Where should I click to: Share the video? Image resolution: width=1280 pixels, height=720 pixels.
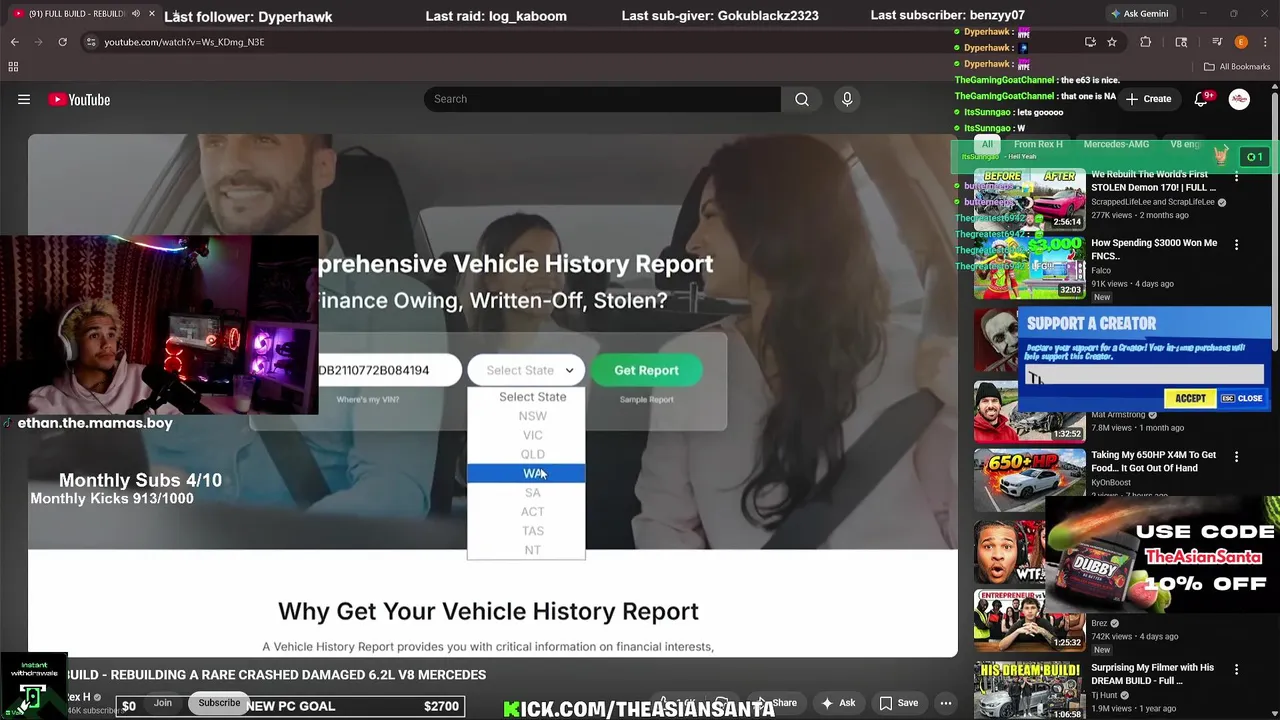[x=775, y=703]
